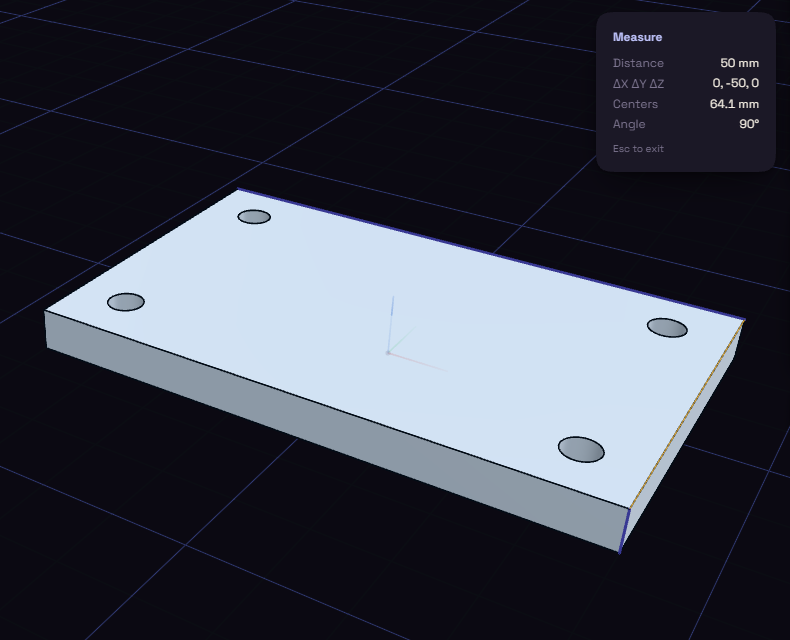790x640 pixels.
Task: Select the hole near the left edge
Action: (x=126, y=302)
